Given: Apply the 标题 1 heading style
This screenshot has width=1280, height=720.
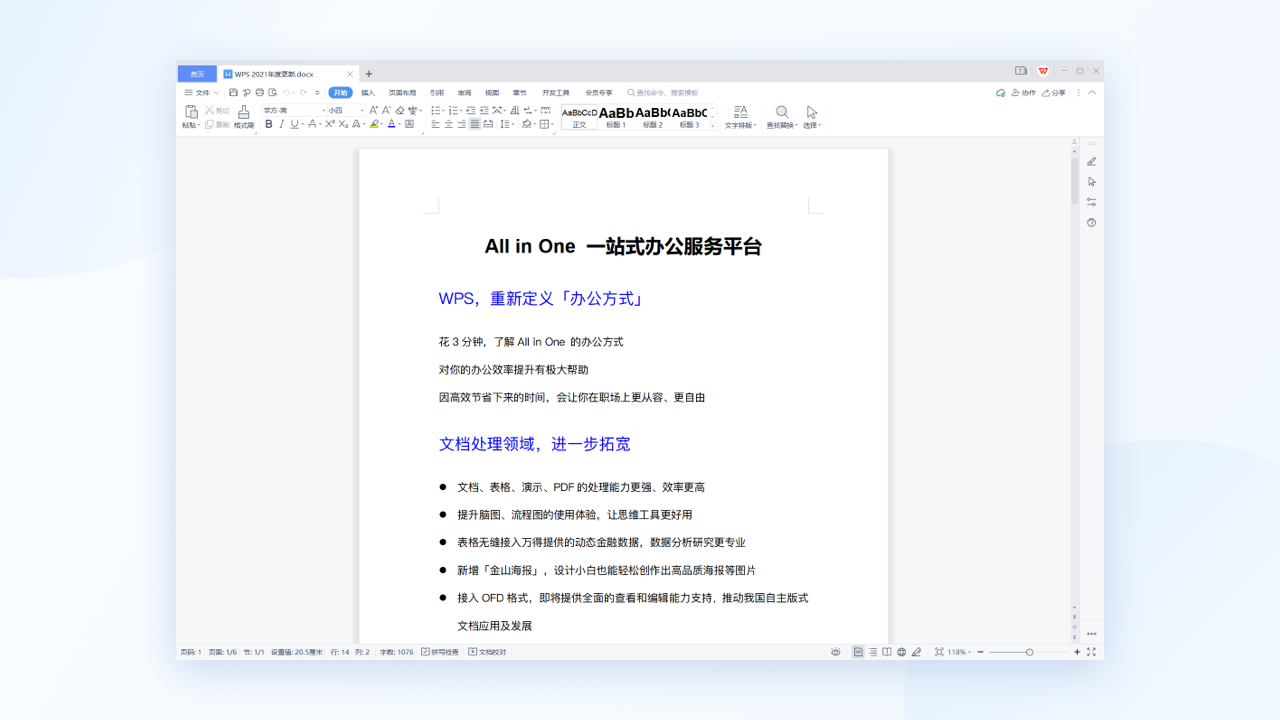Looking at the screenshot, I should tap(616, 117).
